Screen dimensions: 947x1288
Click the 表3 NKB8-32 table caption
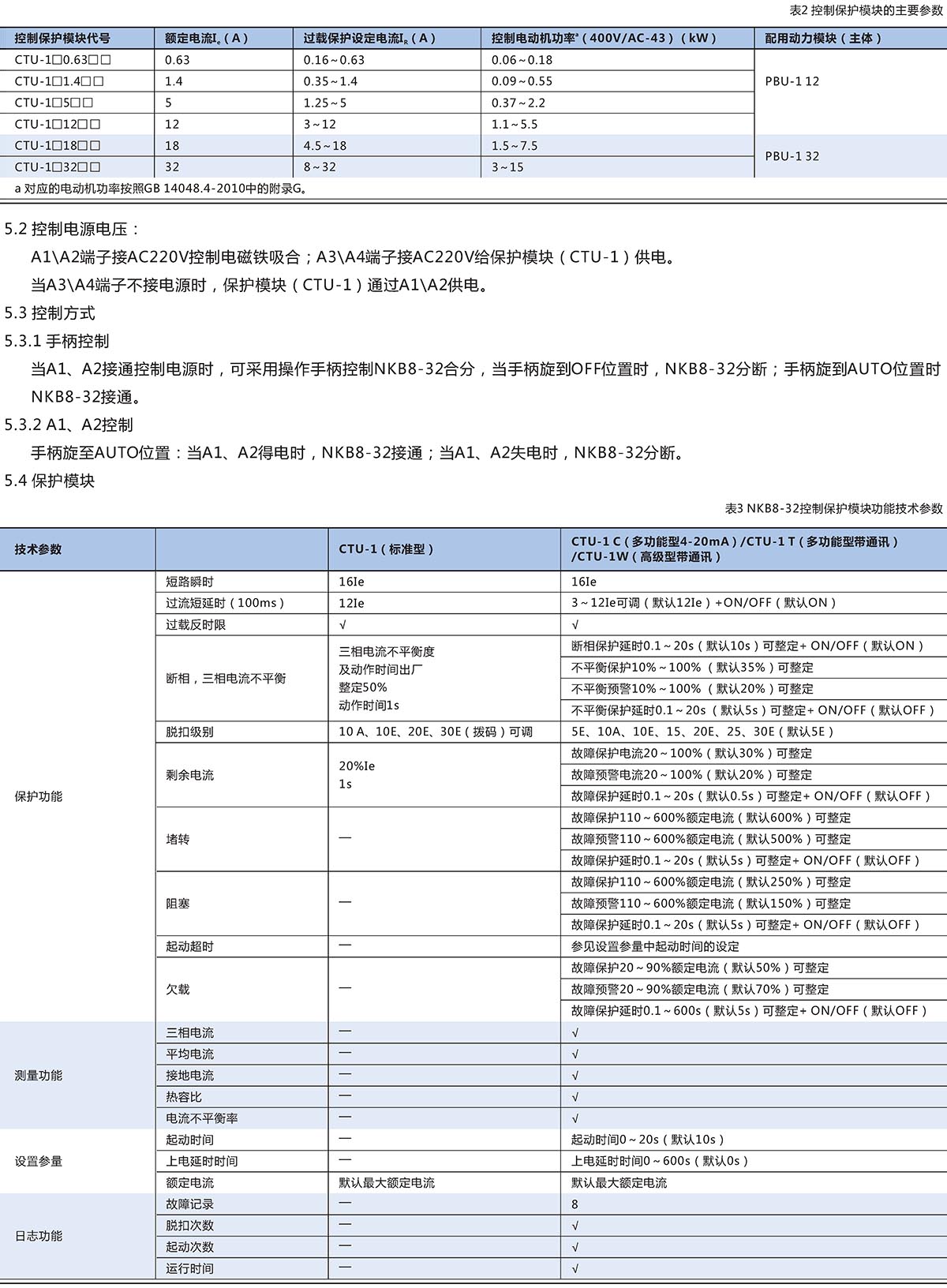tap(833, 508)
